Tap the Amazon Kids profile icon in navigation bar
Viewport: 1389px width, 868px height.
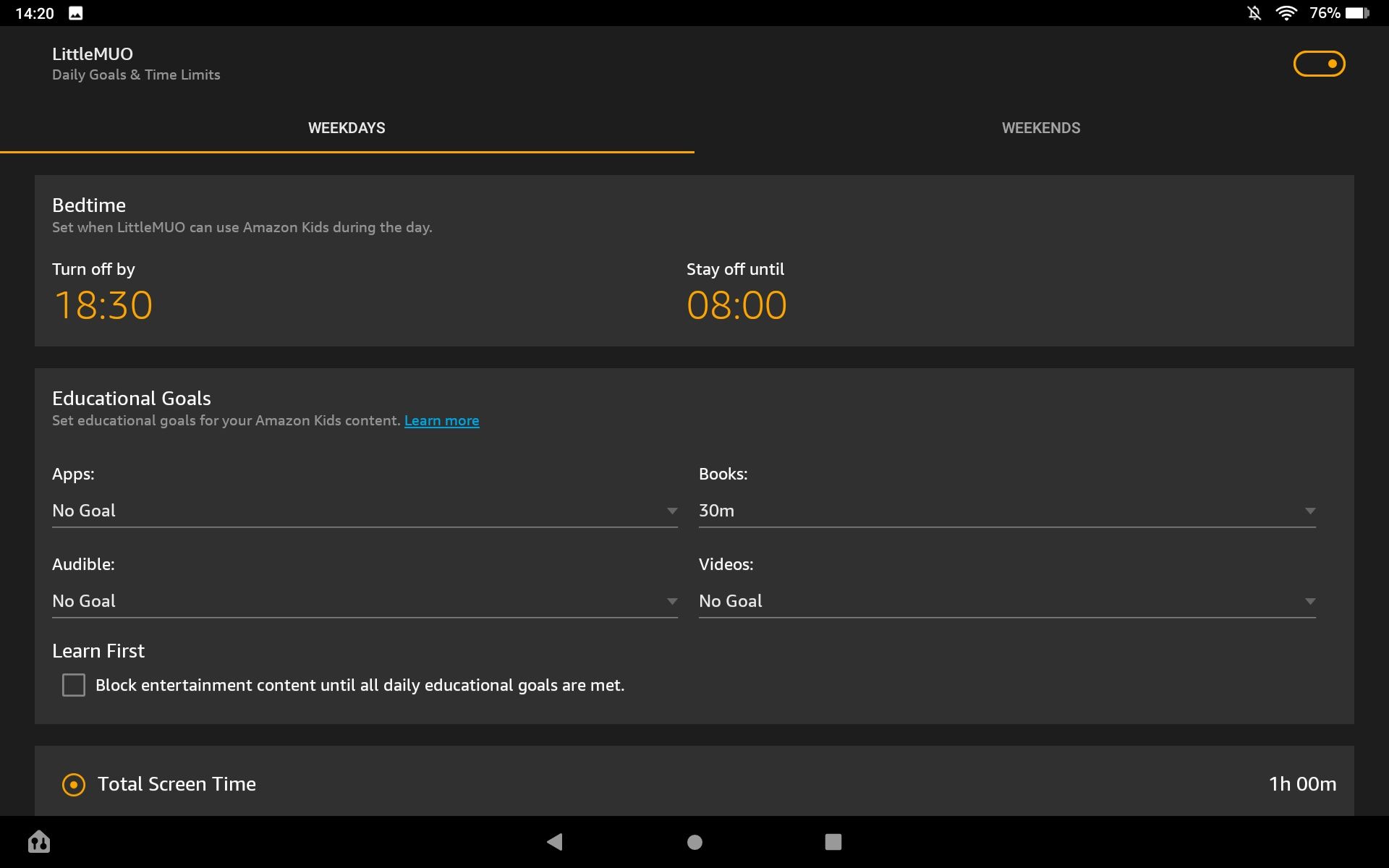click(39, 841)
